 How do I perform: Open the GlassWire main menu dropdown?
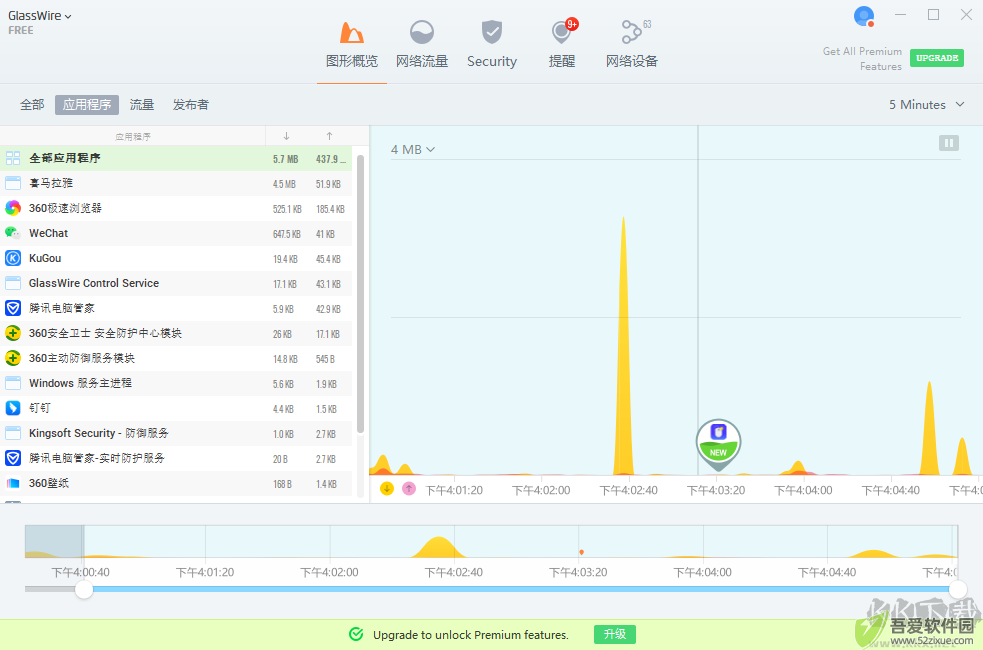[39, 16]
